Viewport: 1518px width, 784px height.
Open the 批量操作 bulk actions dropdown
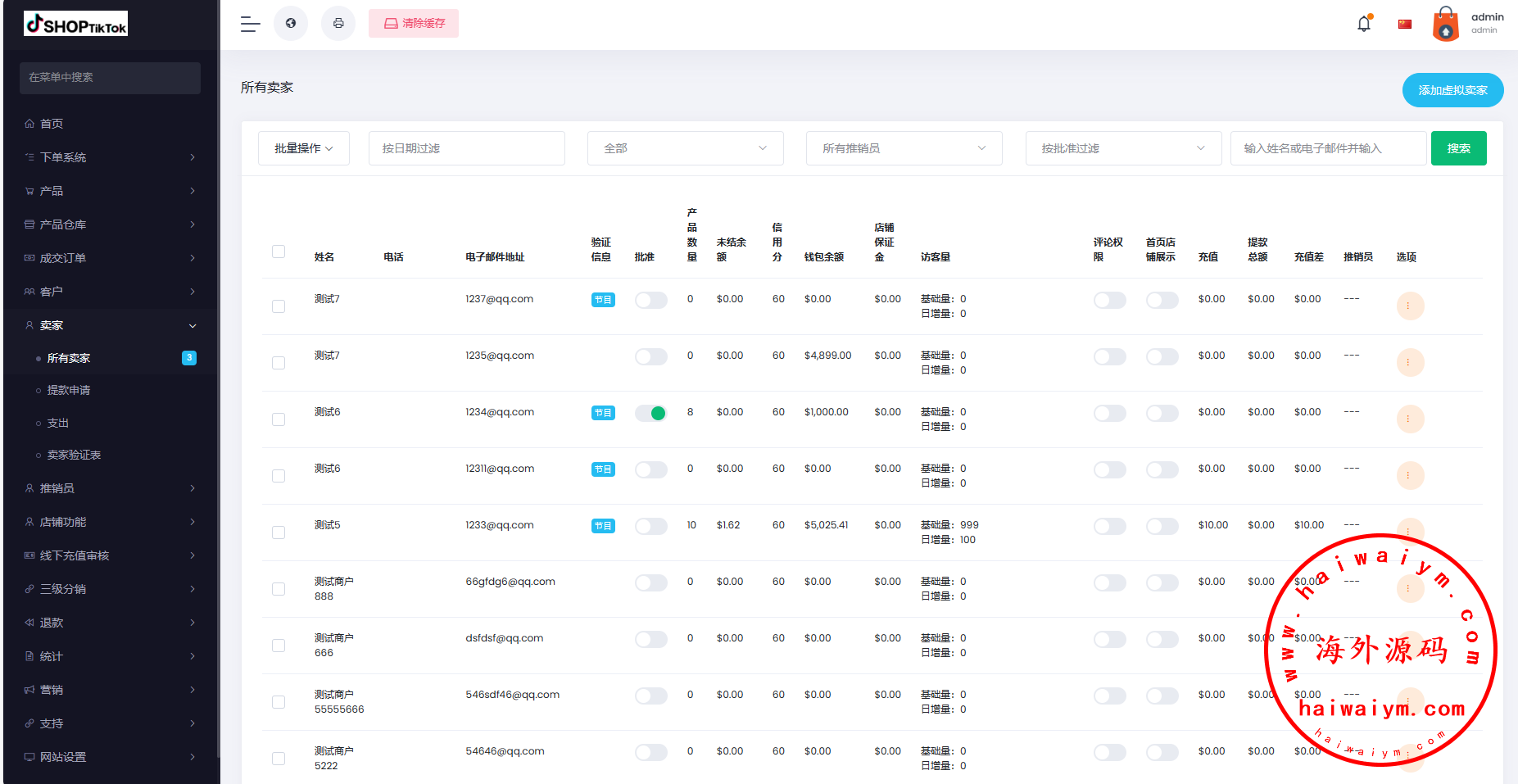pyautogui.click(x=304, y=148)
